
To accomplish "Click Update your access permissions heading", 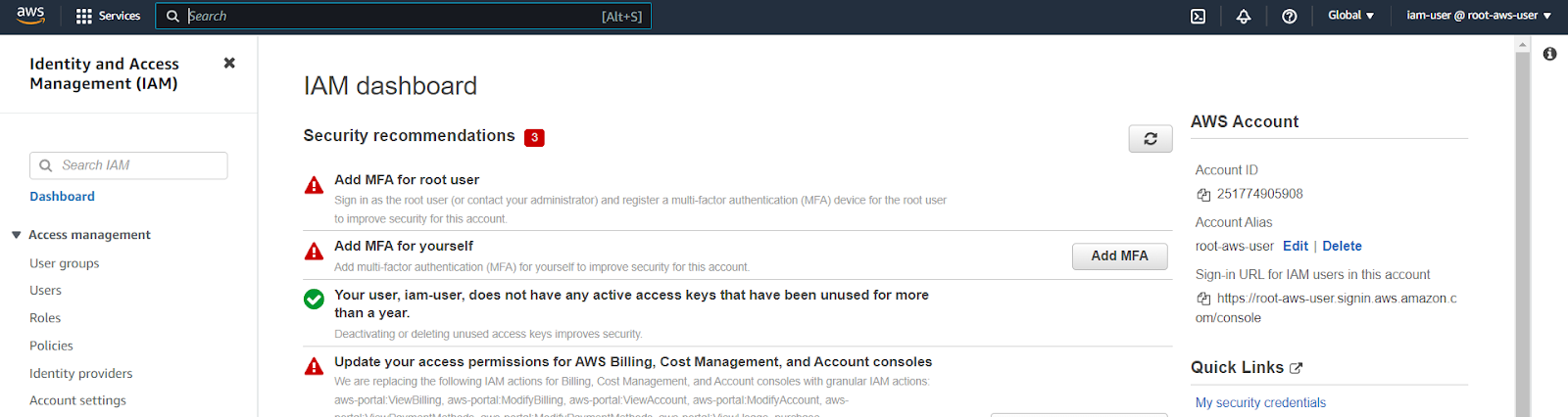I will click(x=633, y=362).
